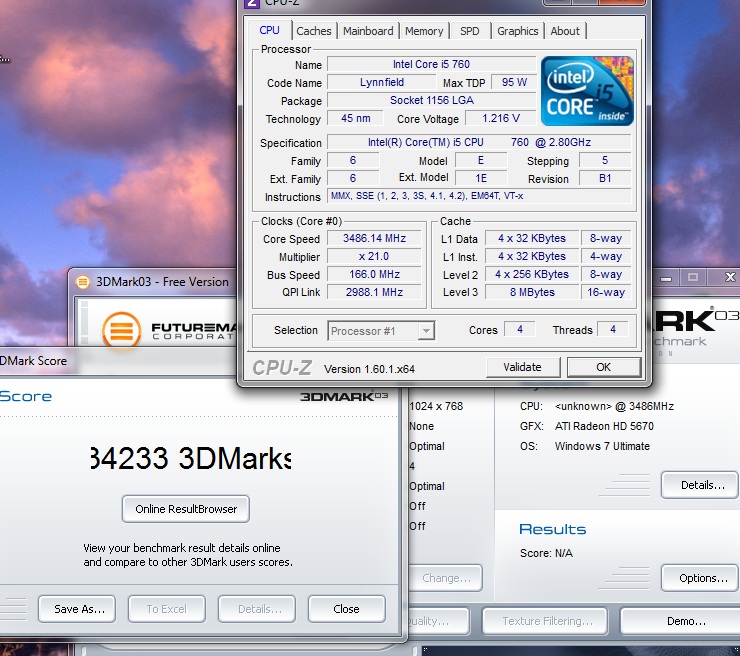Open the Mainboard tab in CPU-Z
The height and width of the screenshot is (656, 740).
point(368,31)
